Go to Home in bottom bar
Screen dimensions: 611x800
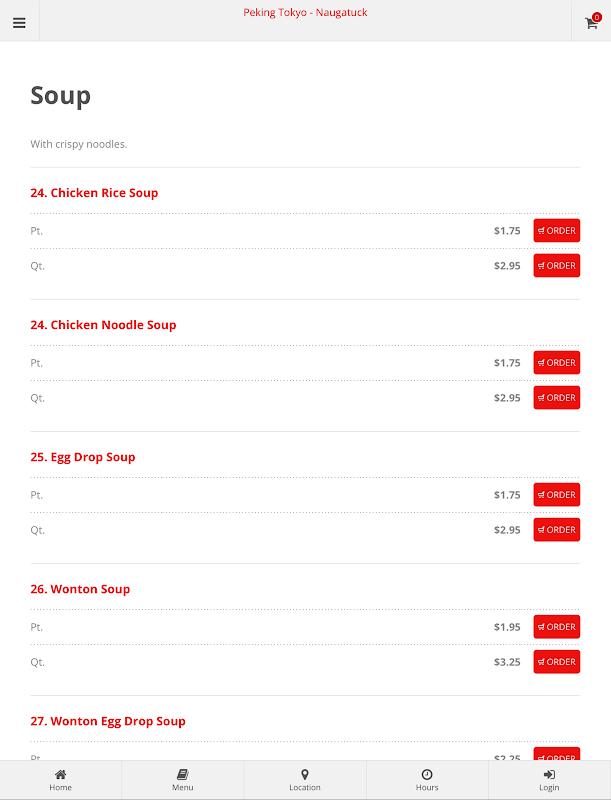point(61,780)
